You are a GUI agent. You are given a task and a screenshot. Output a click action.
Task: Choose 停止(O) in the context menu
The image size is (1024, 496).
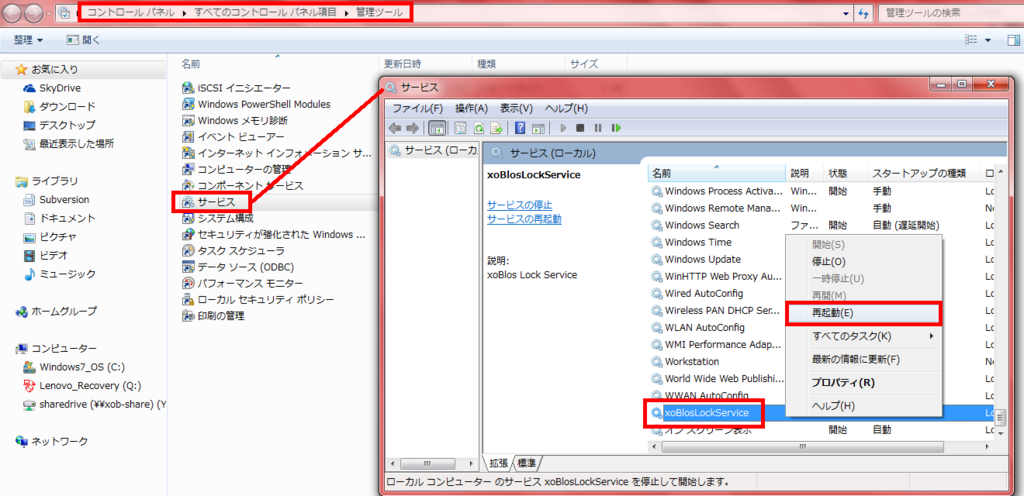[863, 262]
